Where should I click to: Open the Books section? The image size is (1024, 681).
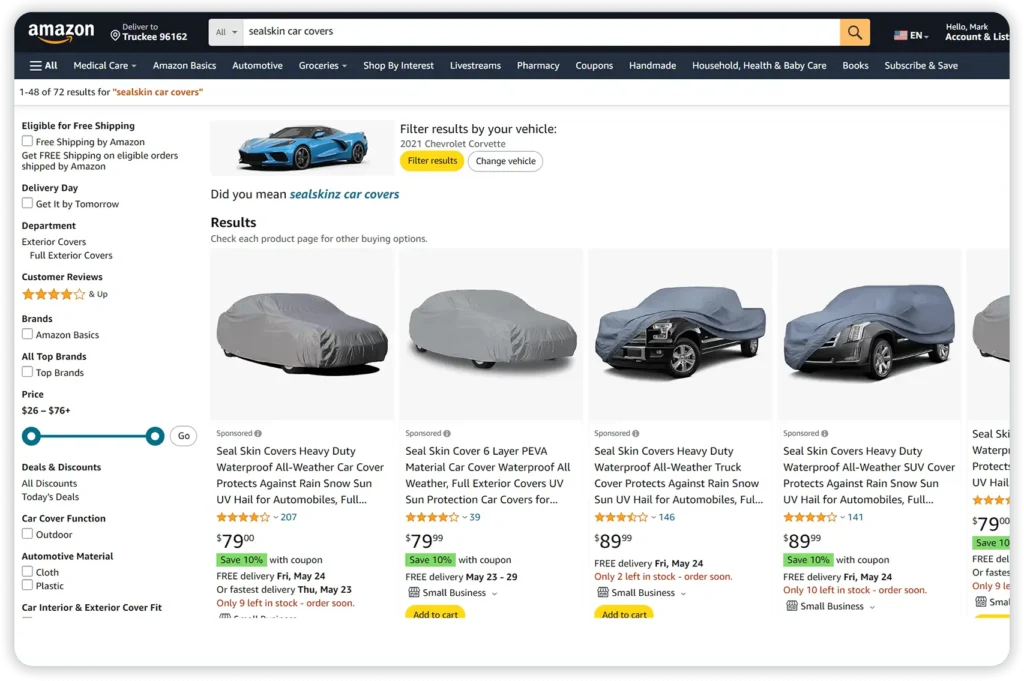[x=855, y=65]
